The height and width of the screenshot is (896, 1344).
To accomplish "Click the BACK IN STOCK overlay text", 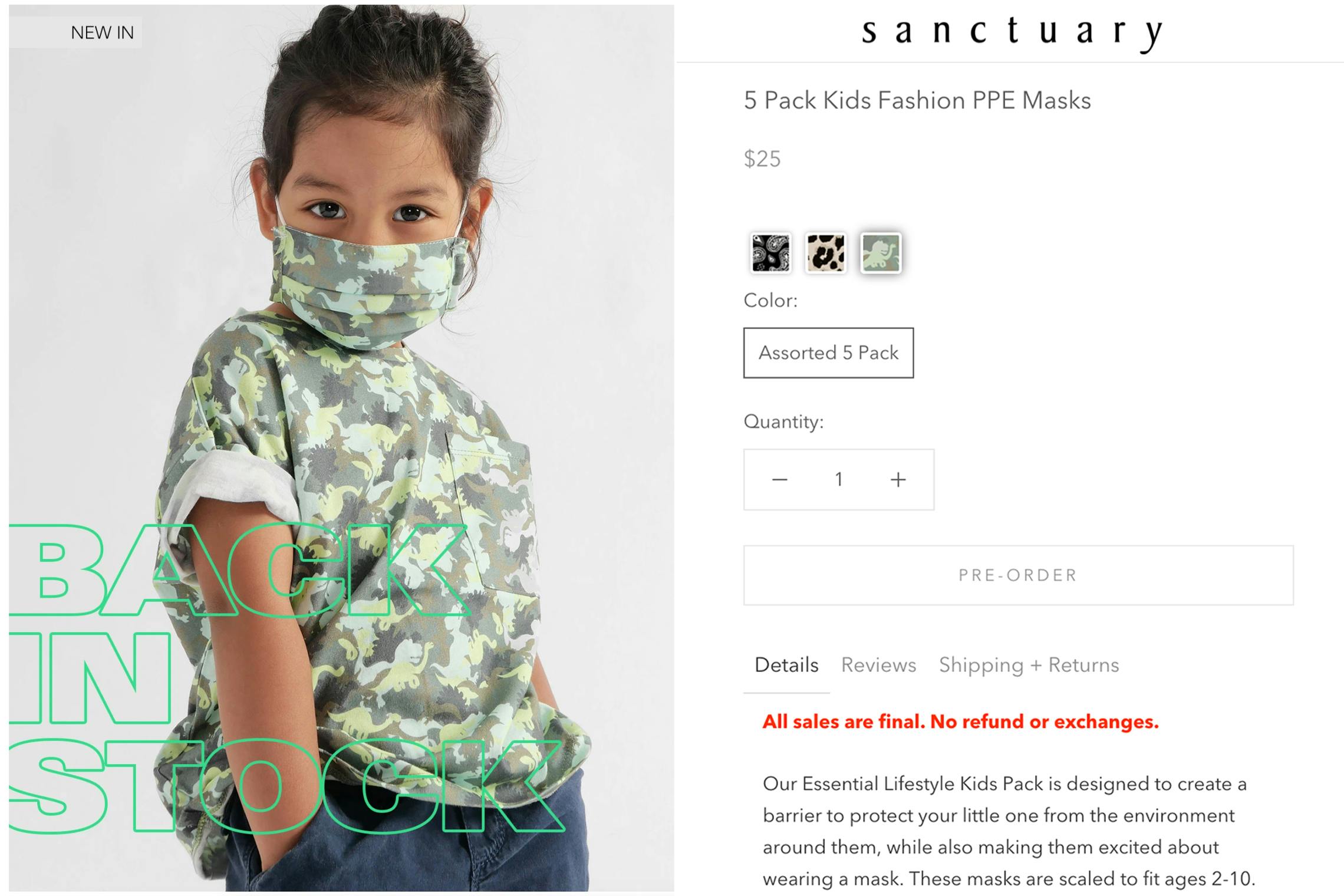I will (x=283, y=678).
